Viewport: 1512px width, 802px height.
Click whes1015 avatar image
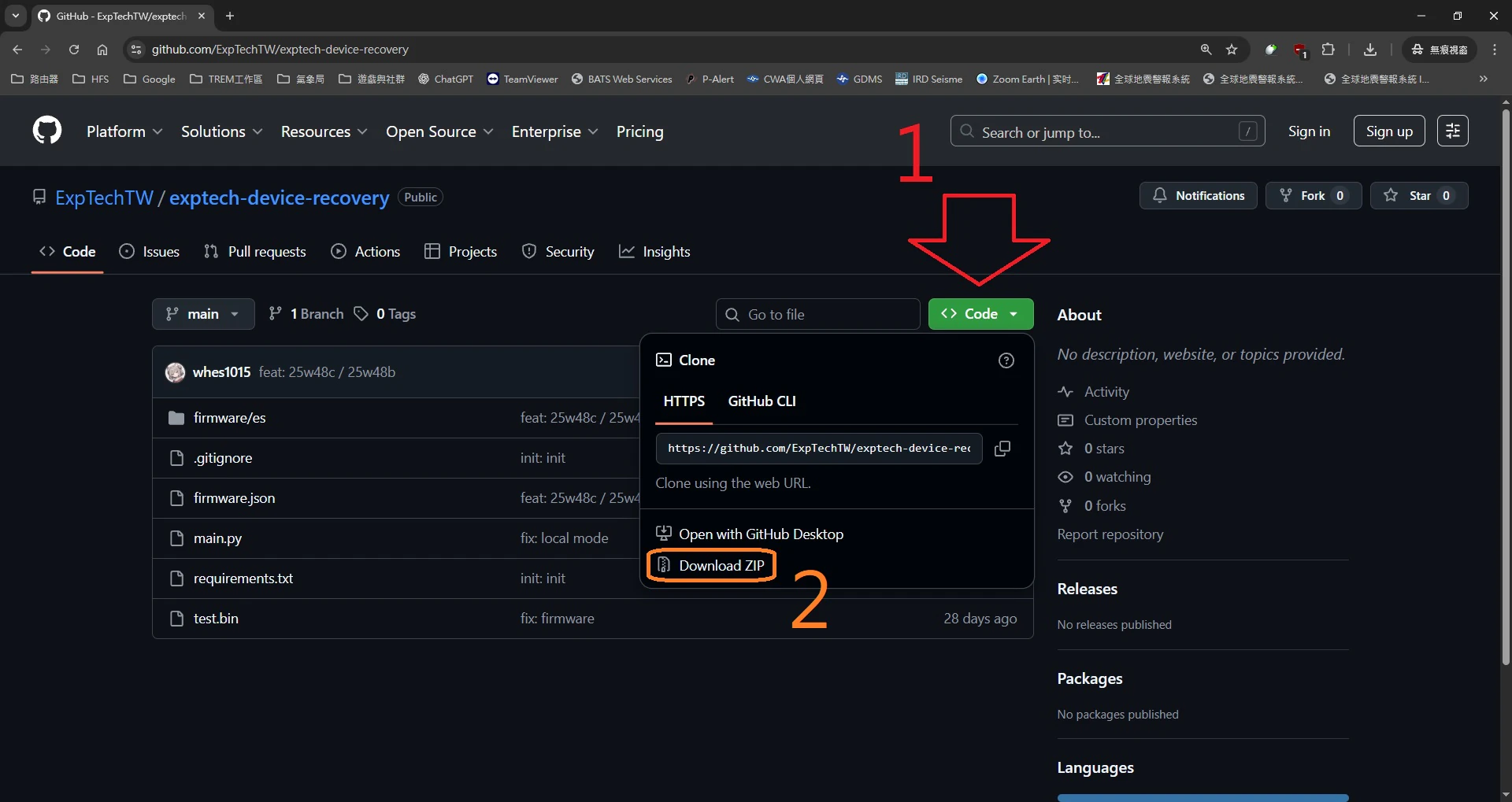click(175, 372)
